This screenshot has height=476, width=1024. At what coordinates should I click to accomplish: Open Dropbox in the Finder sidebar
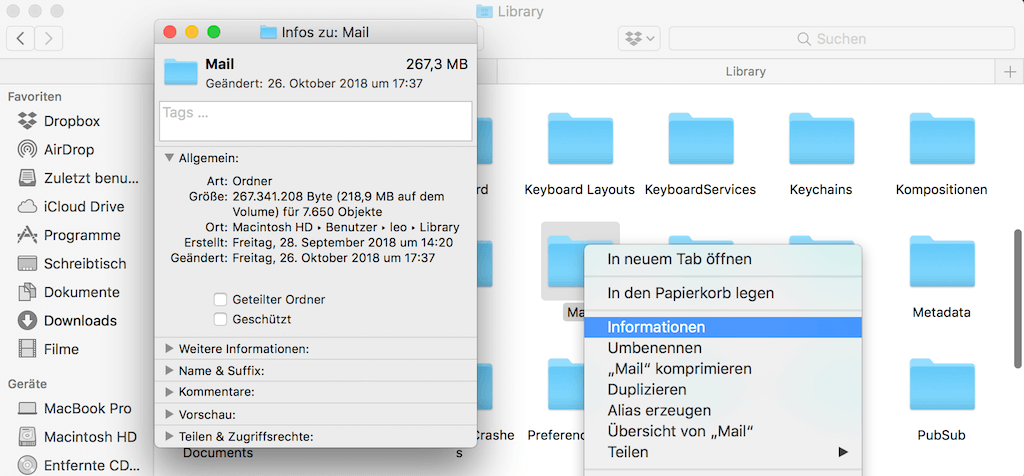pyautogui.click(x=71, y=121)
